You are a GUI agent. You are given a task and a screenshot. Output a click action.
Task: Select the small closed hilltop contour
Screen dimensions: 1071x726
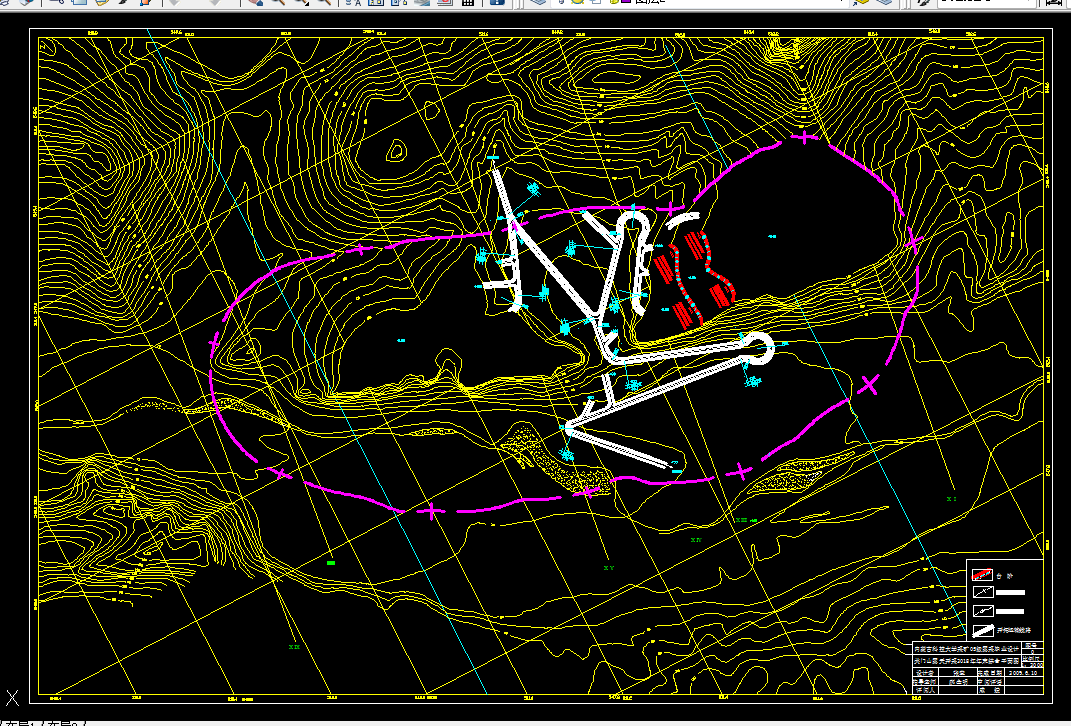[396, 150]
